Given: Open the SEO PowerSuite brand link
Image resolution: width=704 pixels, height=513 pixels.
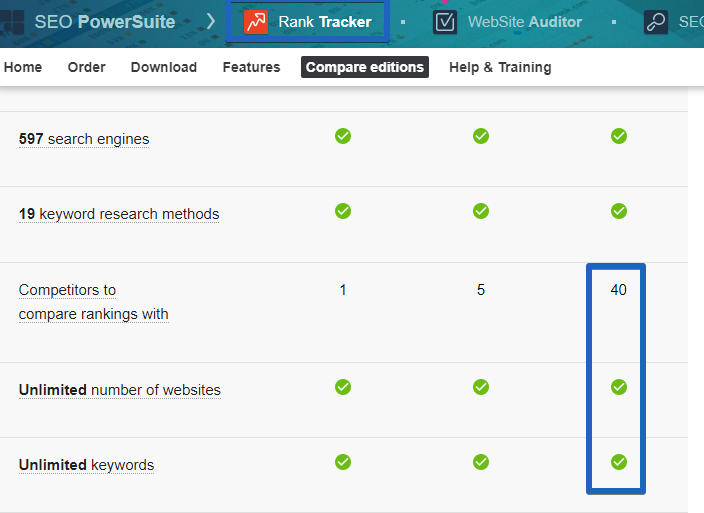Looking at the screenshot, I should pos(105,22).
